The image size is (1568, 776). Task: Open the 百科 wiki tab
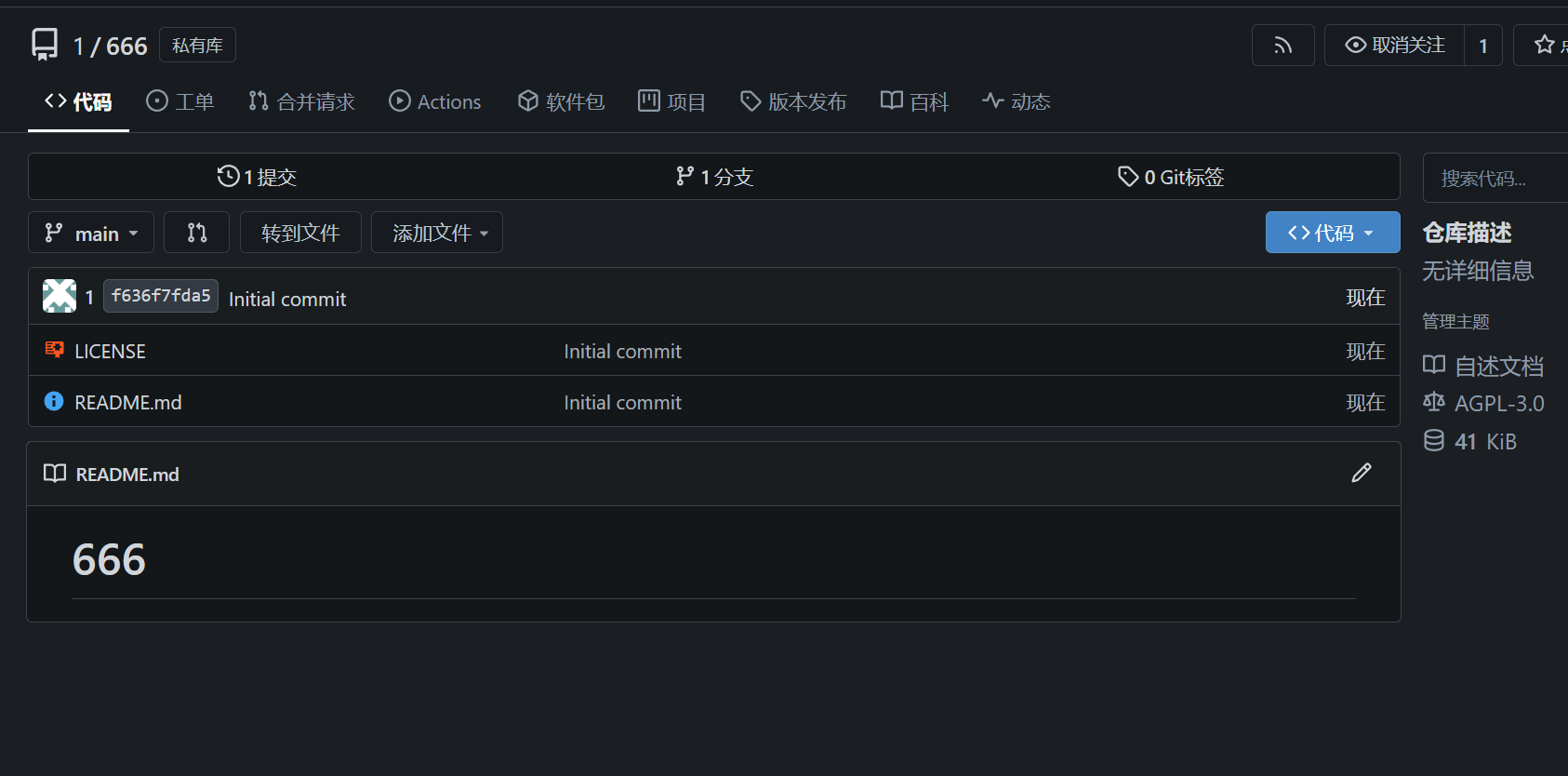tap(914, 101)
